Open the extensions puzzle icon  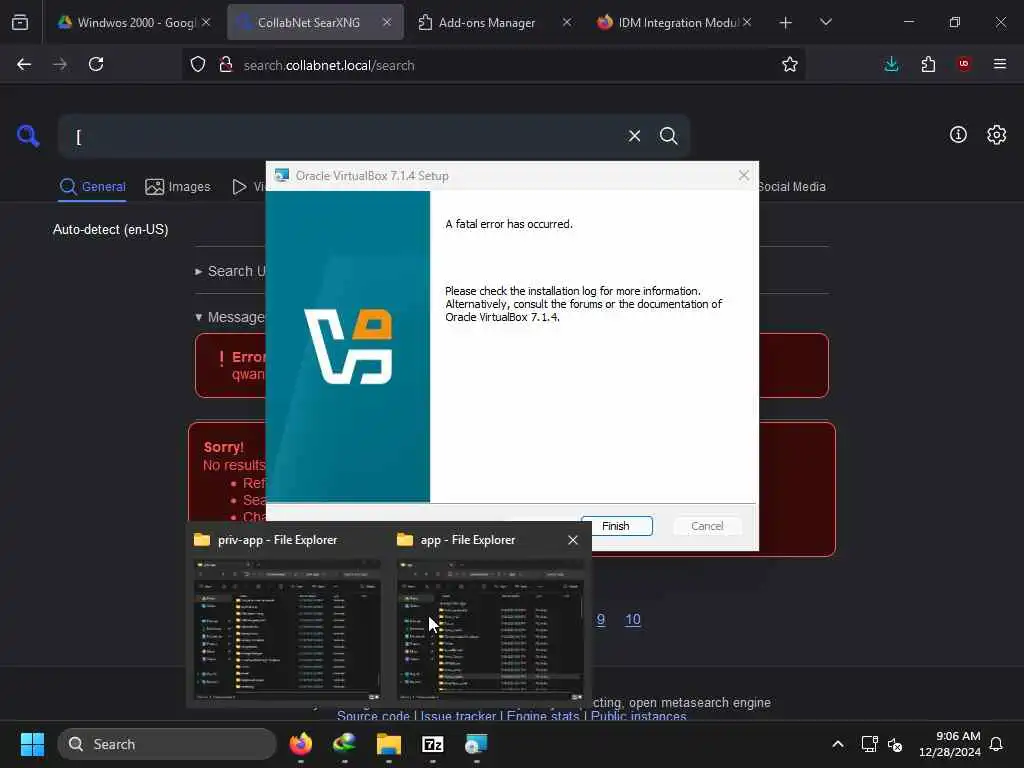(928, 64)
